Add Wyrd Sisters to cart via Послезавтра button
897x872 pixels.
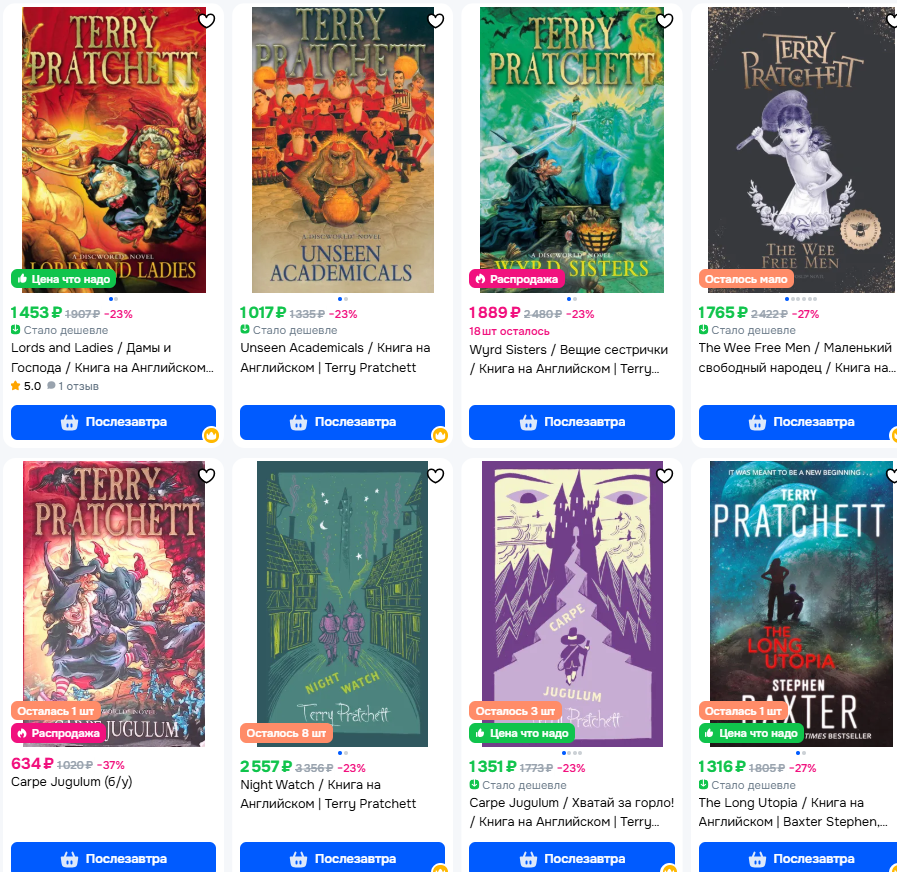pyautogui.click(x=571, y=422)
